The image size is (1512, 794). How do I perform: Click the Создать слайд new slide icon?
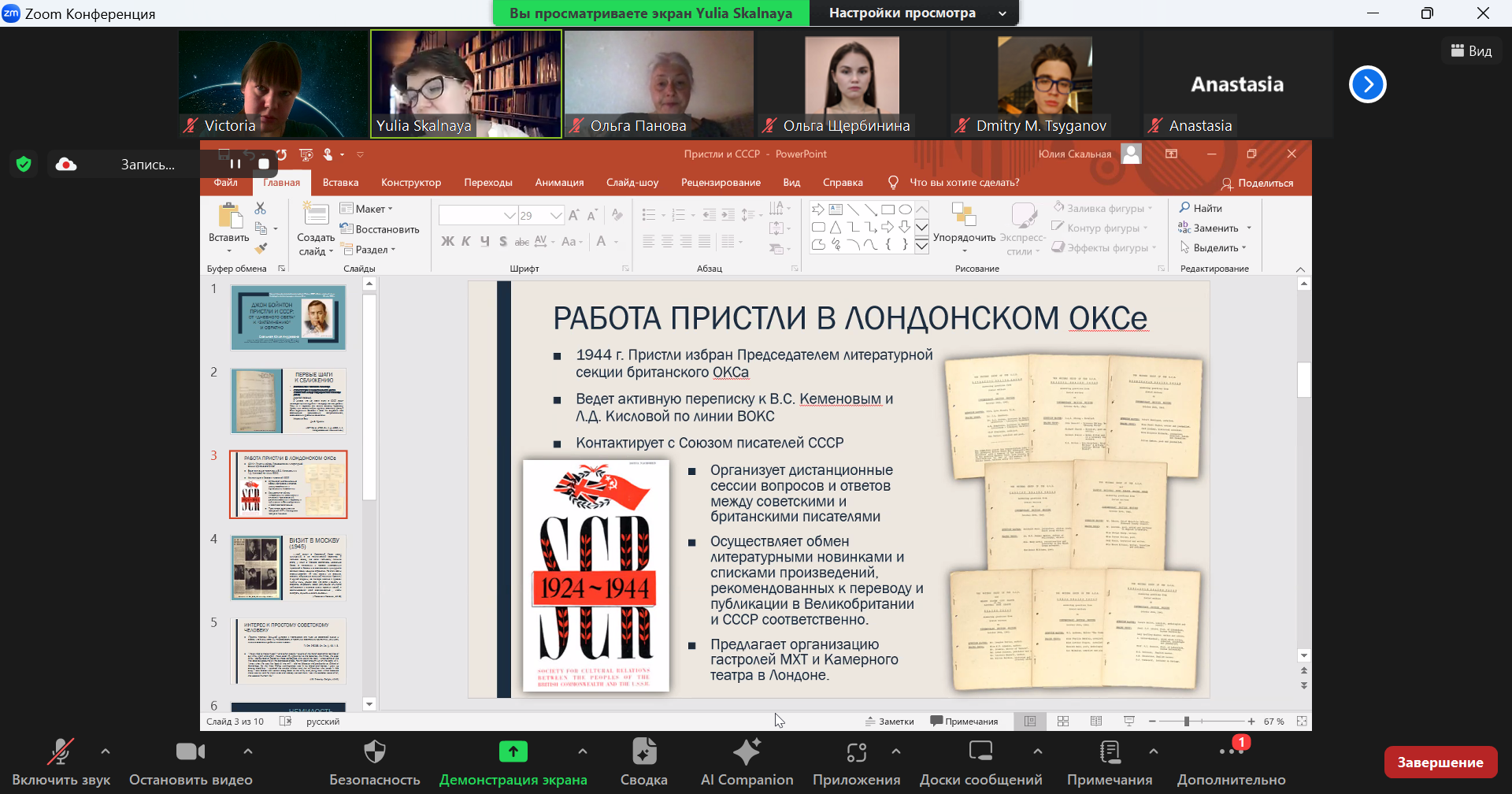[316, 214]
